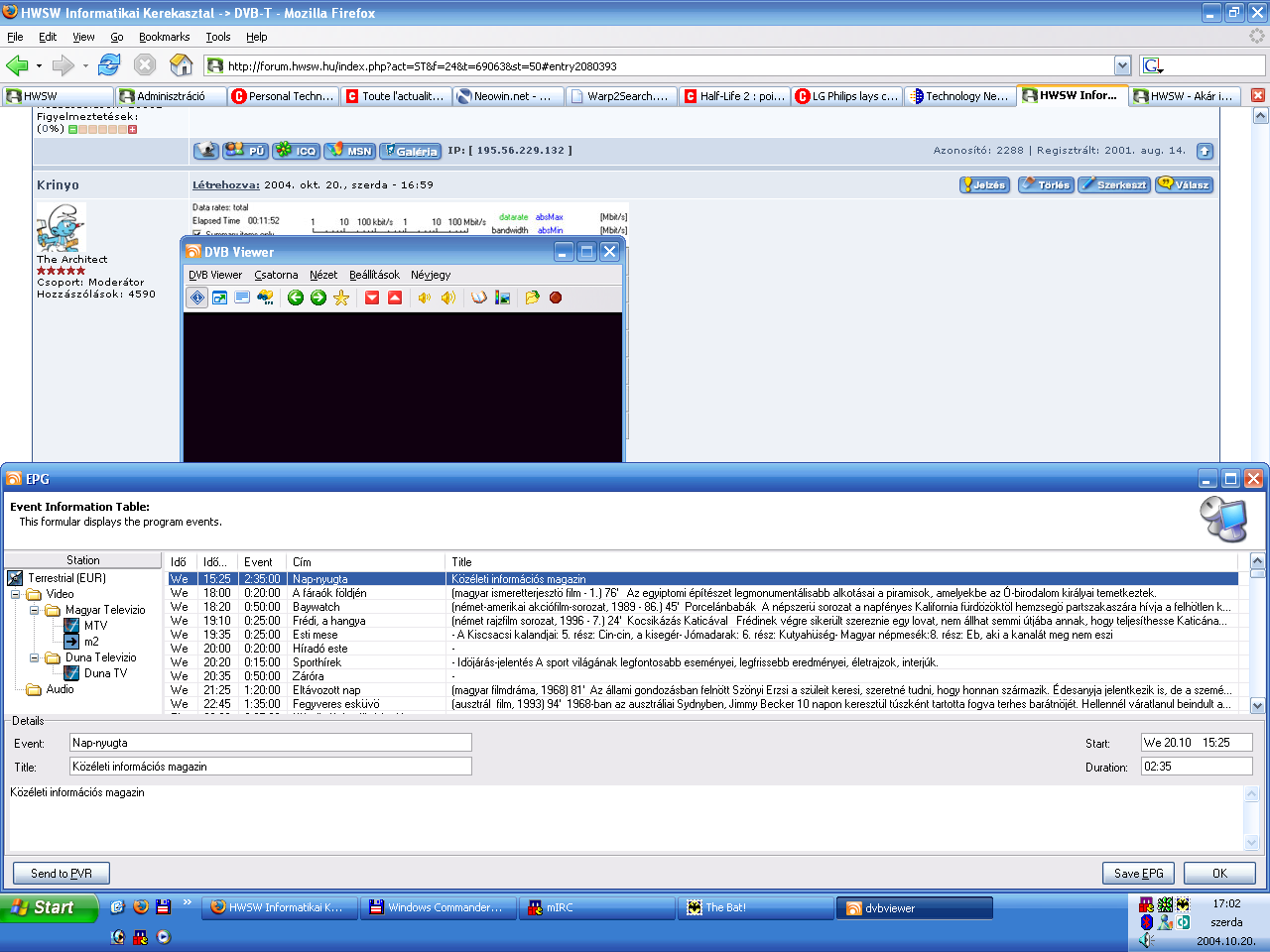Click Firefox Back arrow button
This screenshot has height=952, width=1270.
pos(17,65)
